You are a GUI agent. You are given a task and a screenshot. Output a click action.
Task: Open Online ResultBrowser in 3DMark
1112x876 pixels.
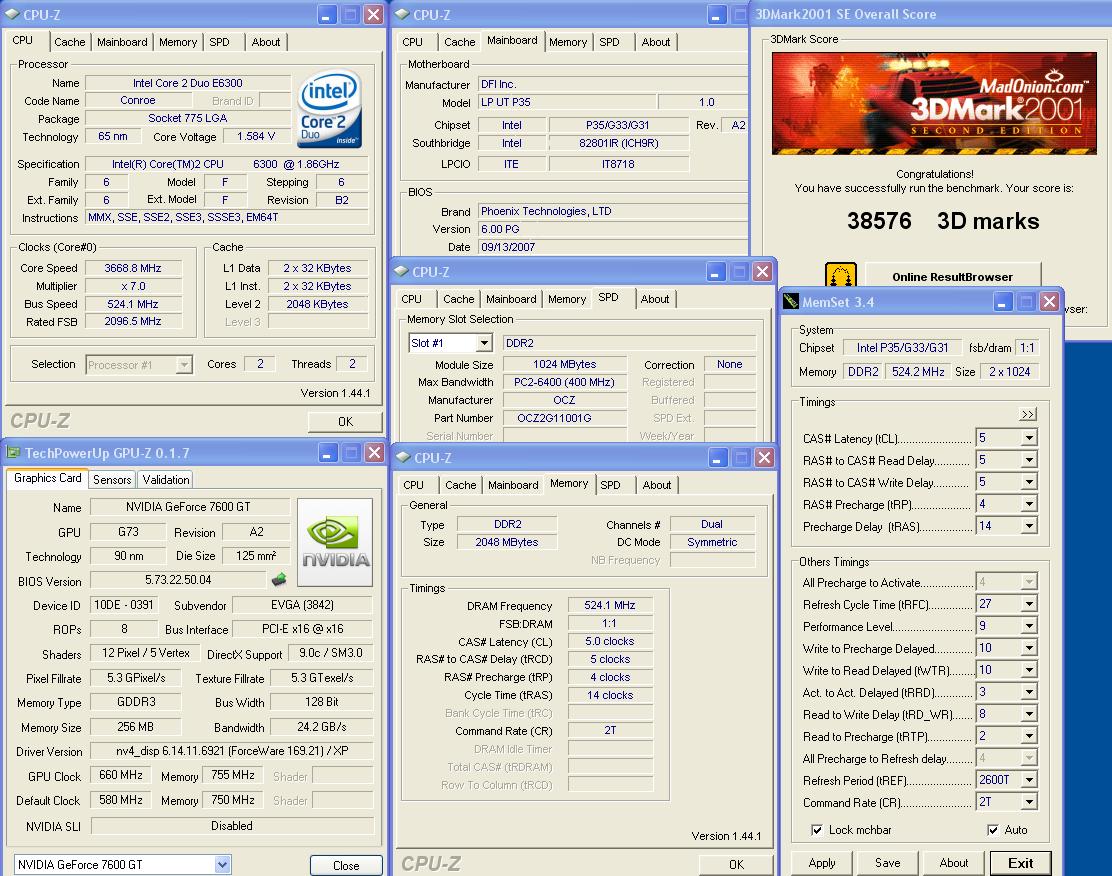click(952, 277)
